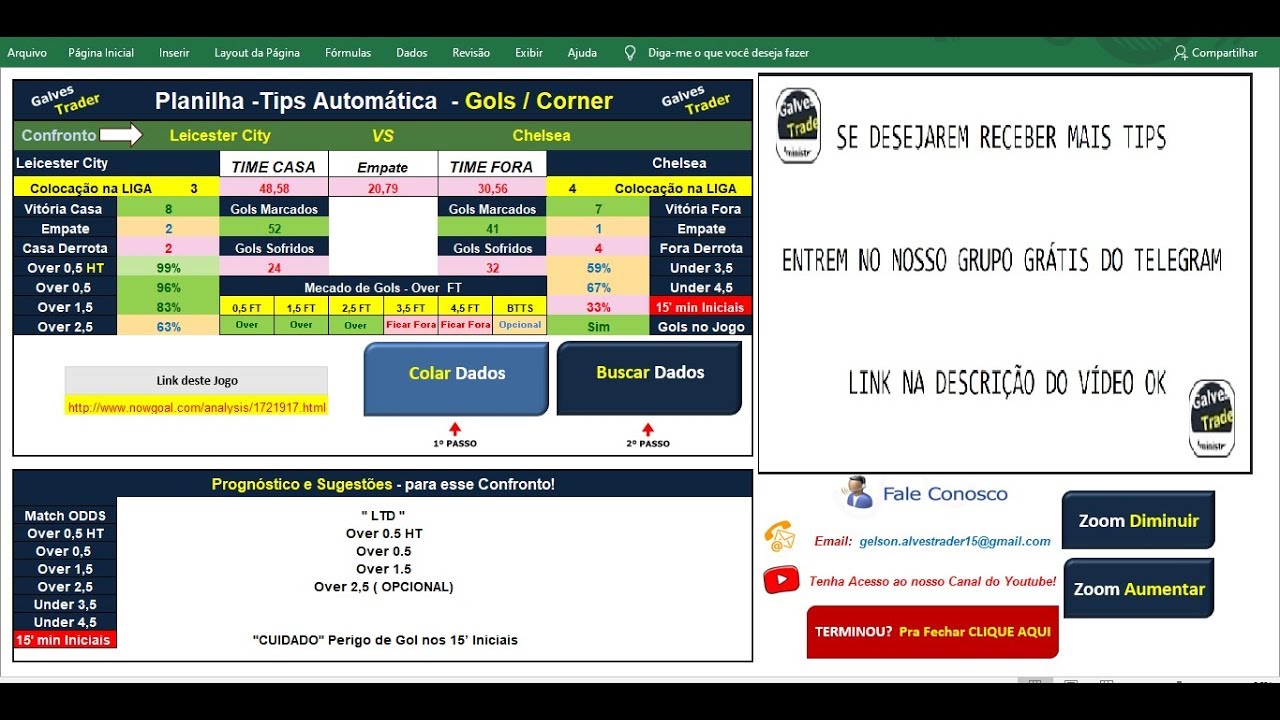
Task: Select the green 'Chelsea' confronto cell
Action: tap(541, 136)
